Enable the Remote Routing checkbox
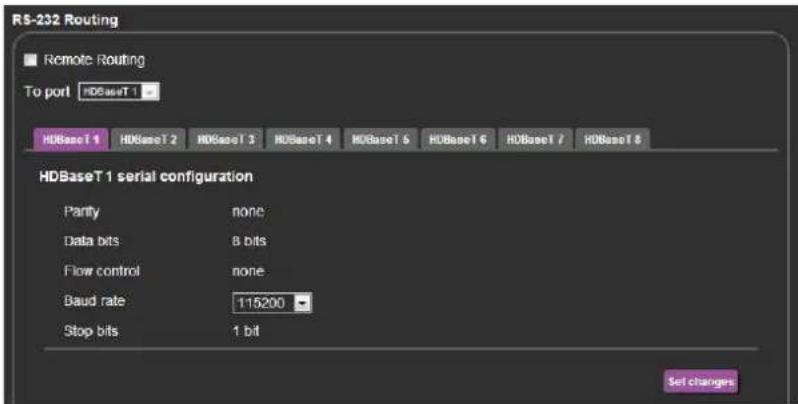 point(31,60)
